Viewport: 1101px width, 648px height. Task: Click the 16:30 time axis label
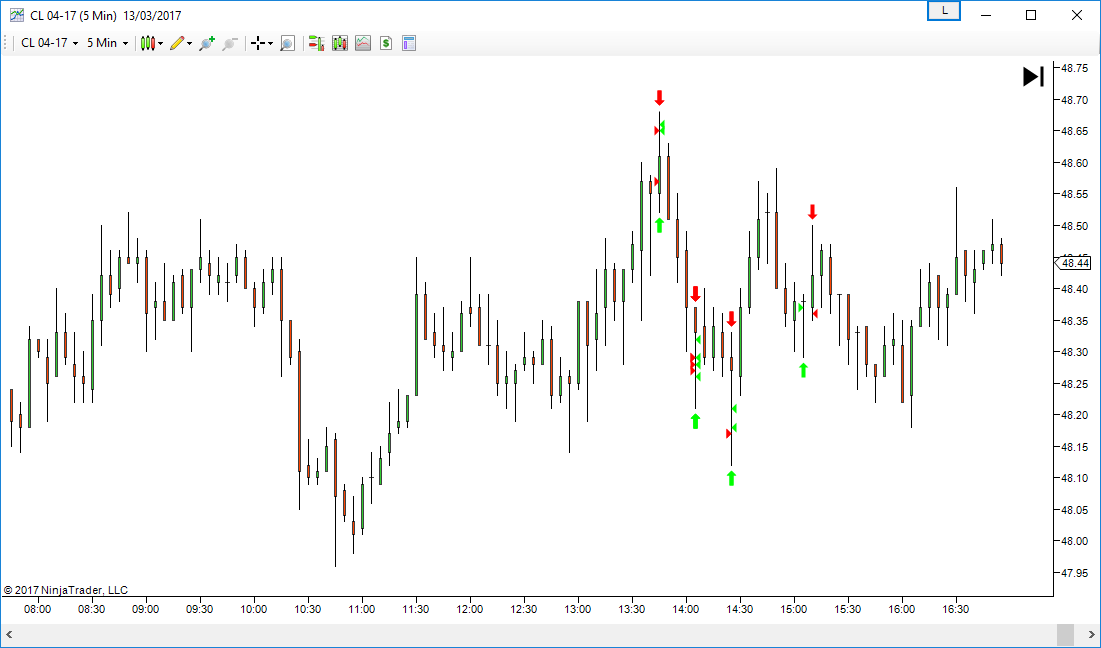[x=956, y=609]
